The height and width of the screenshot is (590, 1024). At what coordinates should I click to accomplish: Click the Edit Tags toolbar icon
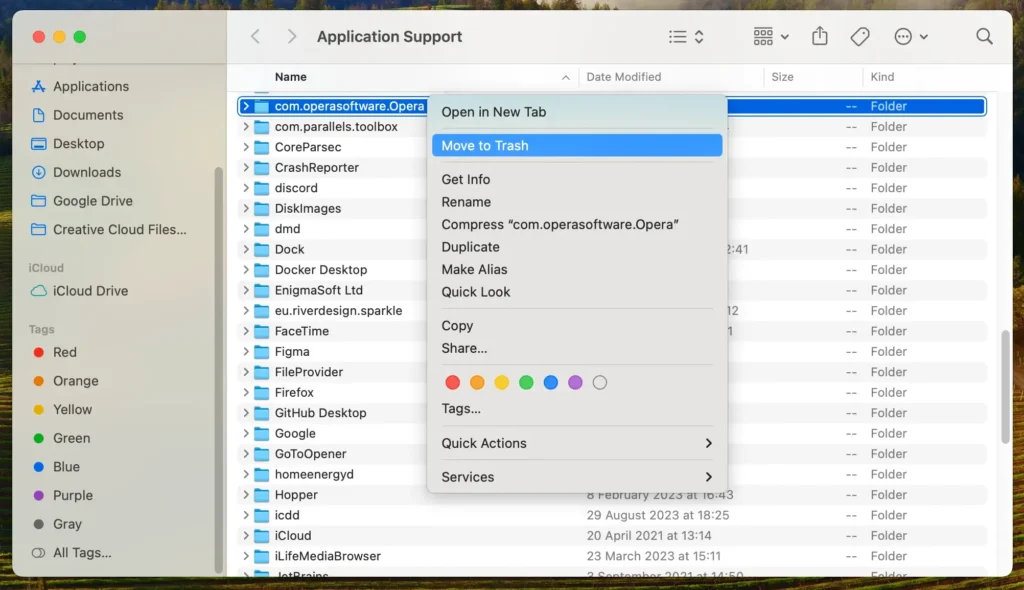(x=859, y=37)
